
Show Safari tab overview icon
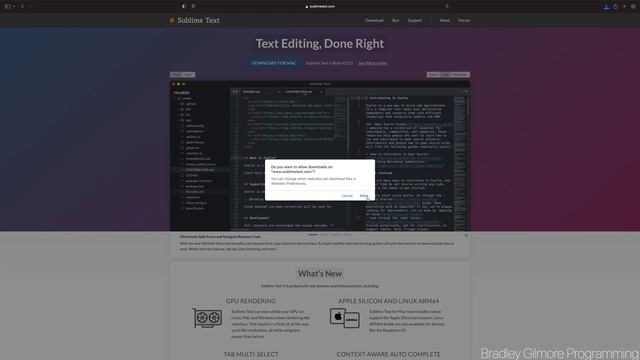(x=633, y=6)
